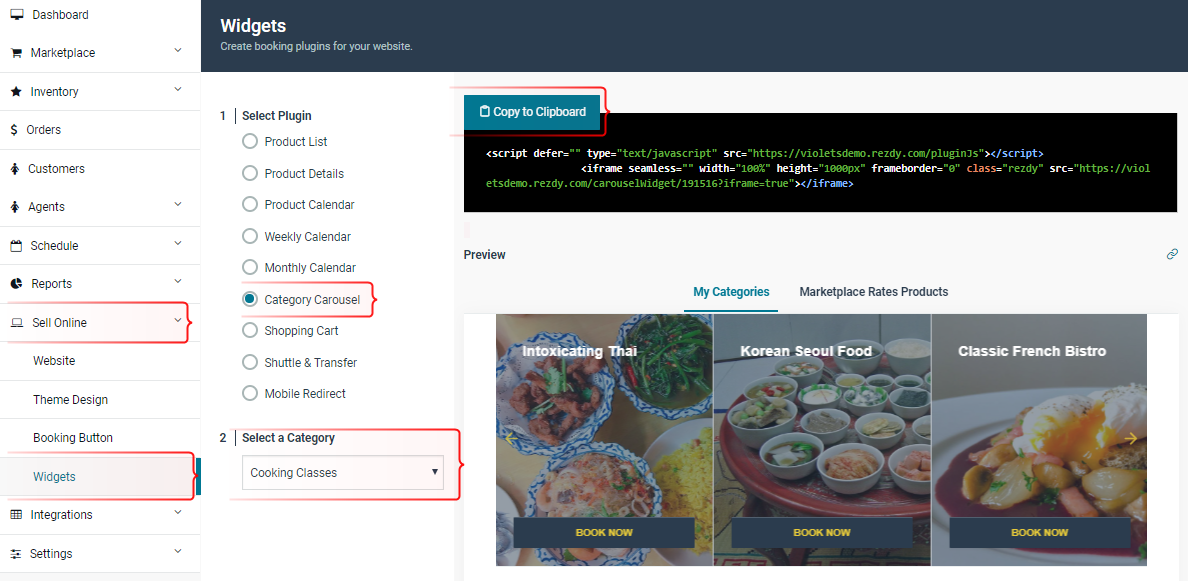Click the Marketplace cart icon
The width and height of the screenshot is (1188, 581).
click(16, 53)
